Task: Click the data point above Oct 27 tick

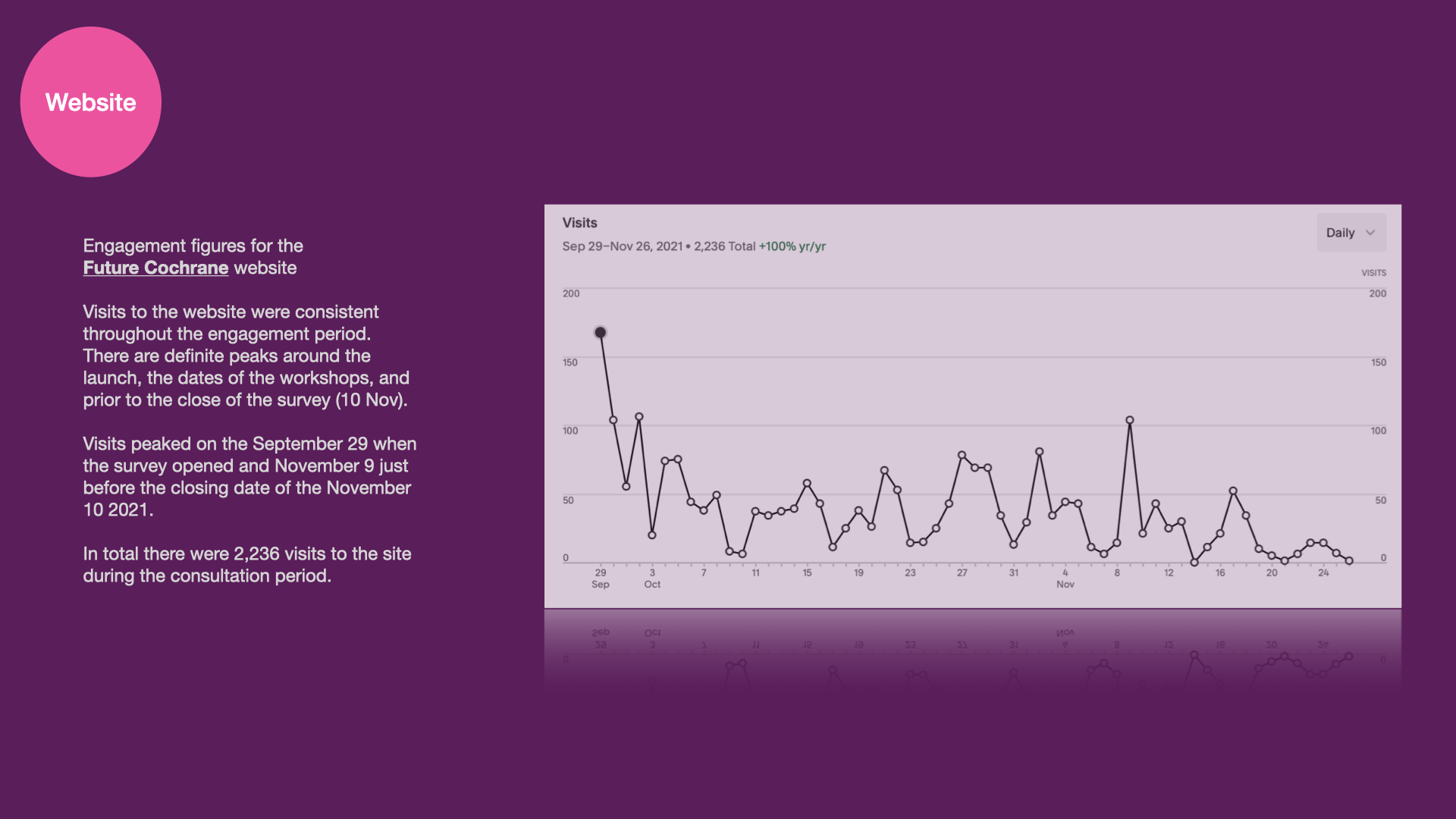Action: pos(962,455)
